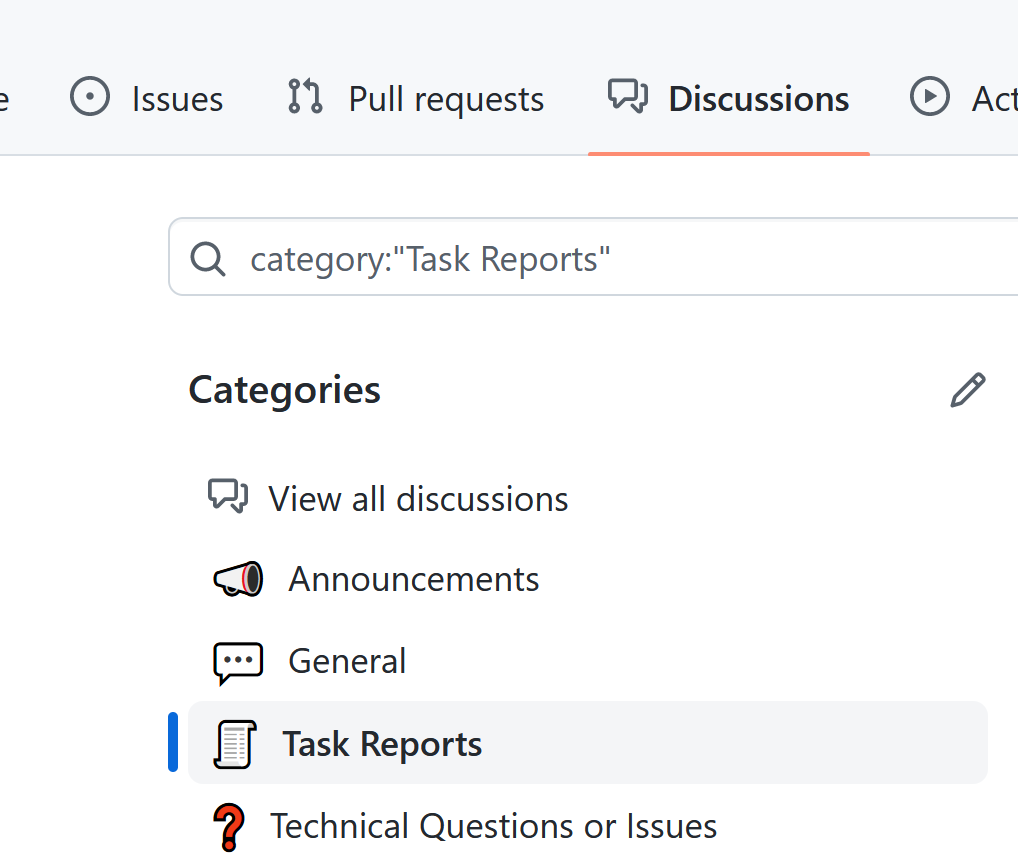This screenshot has height=862, width=1018.
Task: Open the Actions tab
Action: pos(963,99)
